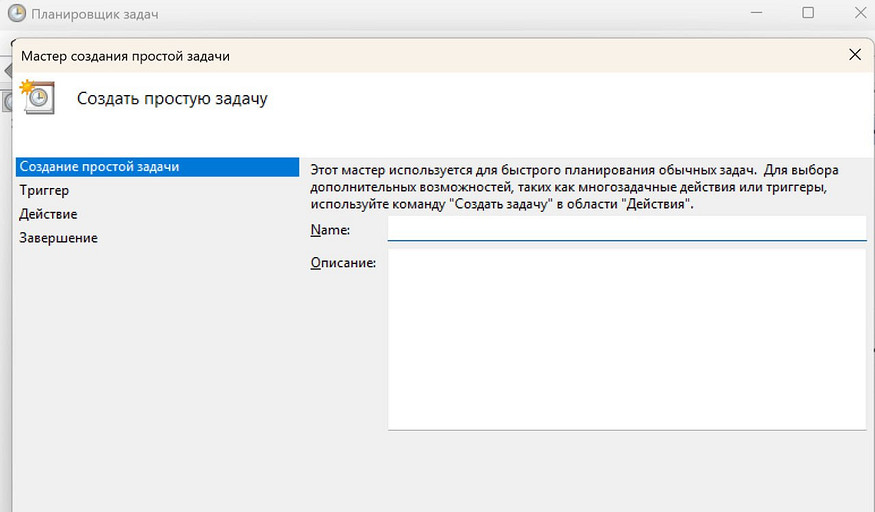Close the Планировщик задач main window

860,13
